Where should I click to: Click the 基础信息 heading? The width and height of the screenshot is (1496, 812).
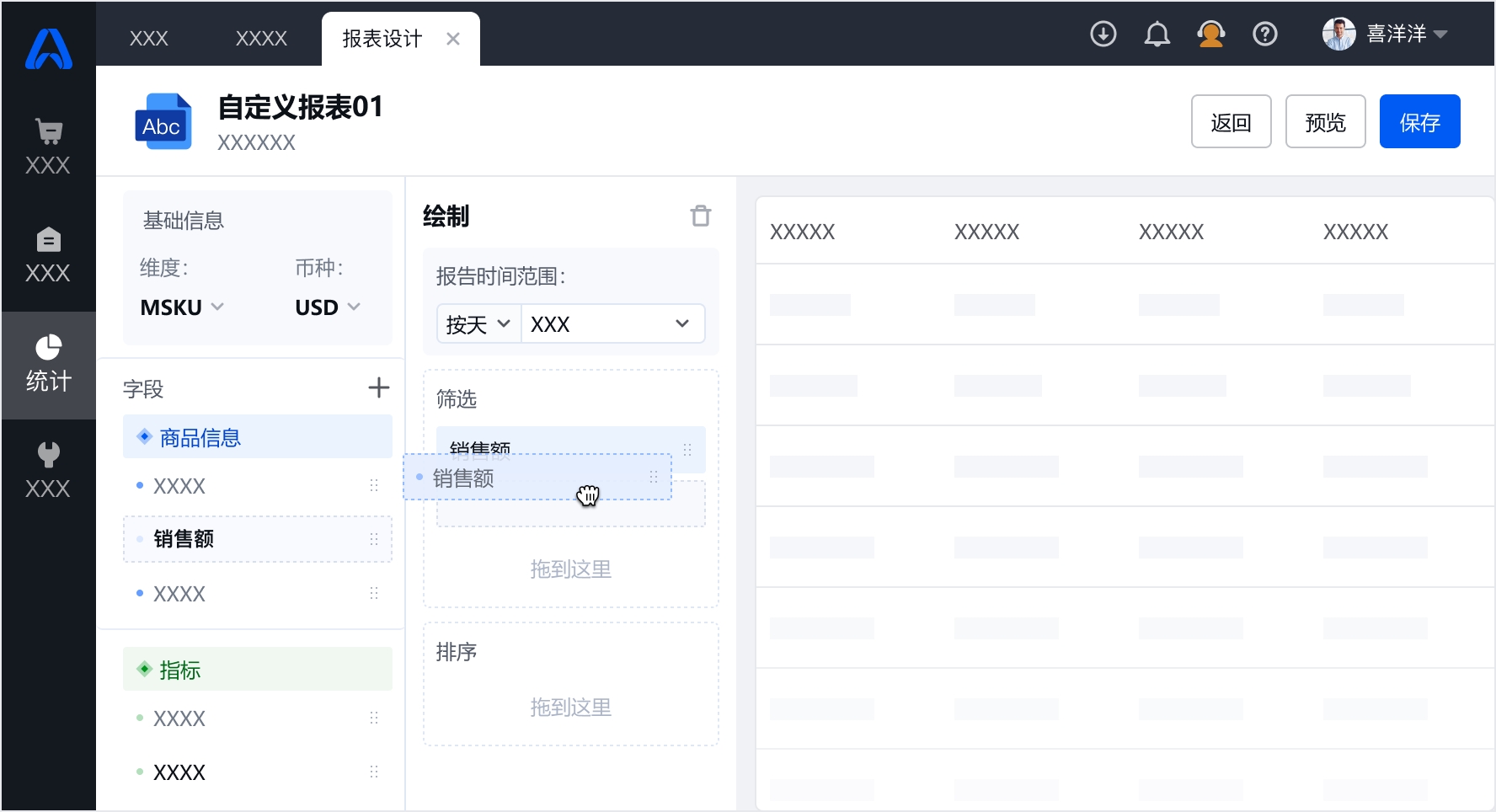[x=184, y=221]
